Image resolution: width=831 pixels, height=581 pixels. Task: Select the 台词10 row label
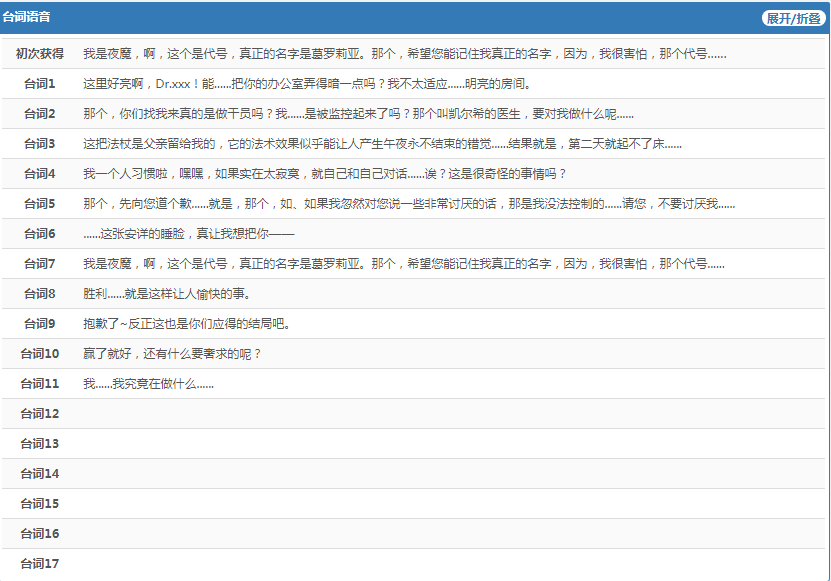click(40, 354)
